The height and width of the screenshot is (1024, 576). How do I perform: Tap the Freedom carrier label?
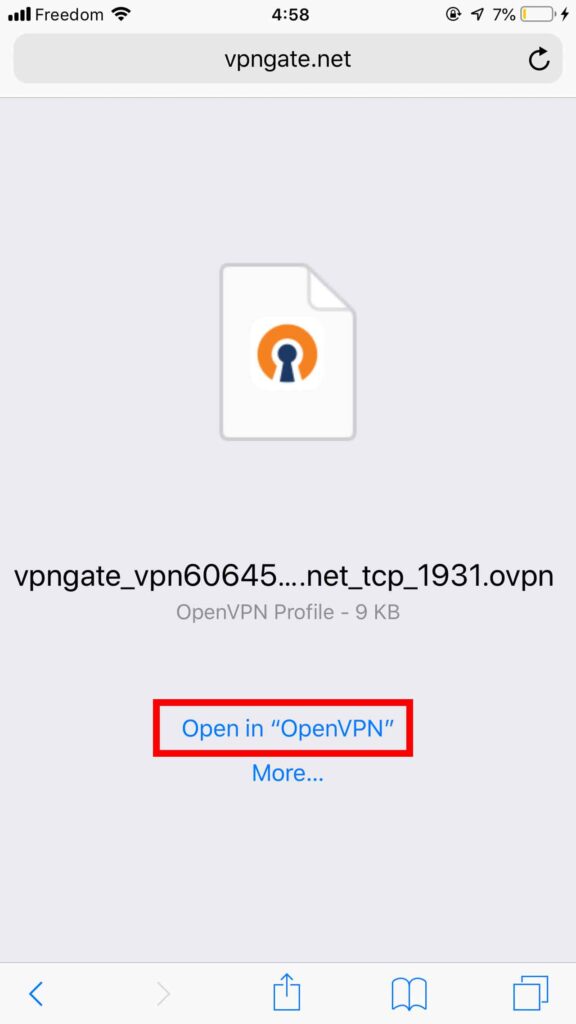[69, 14]
